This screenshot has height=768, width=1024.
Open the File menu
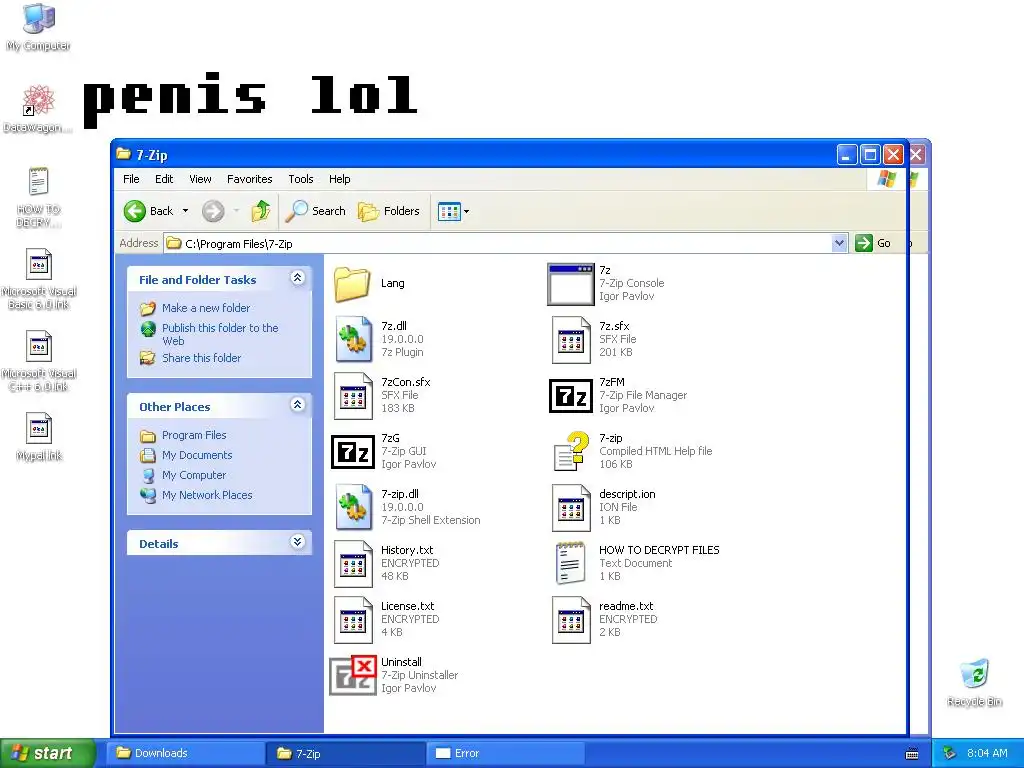(131, 179)
